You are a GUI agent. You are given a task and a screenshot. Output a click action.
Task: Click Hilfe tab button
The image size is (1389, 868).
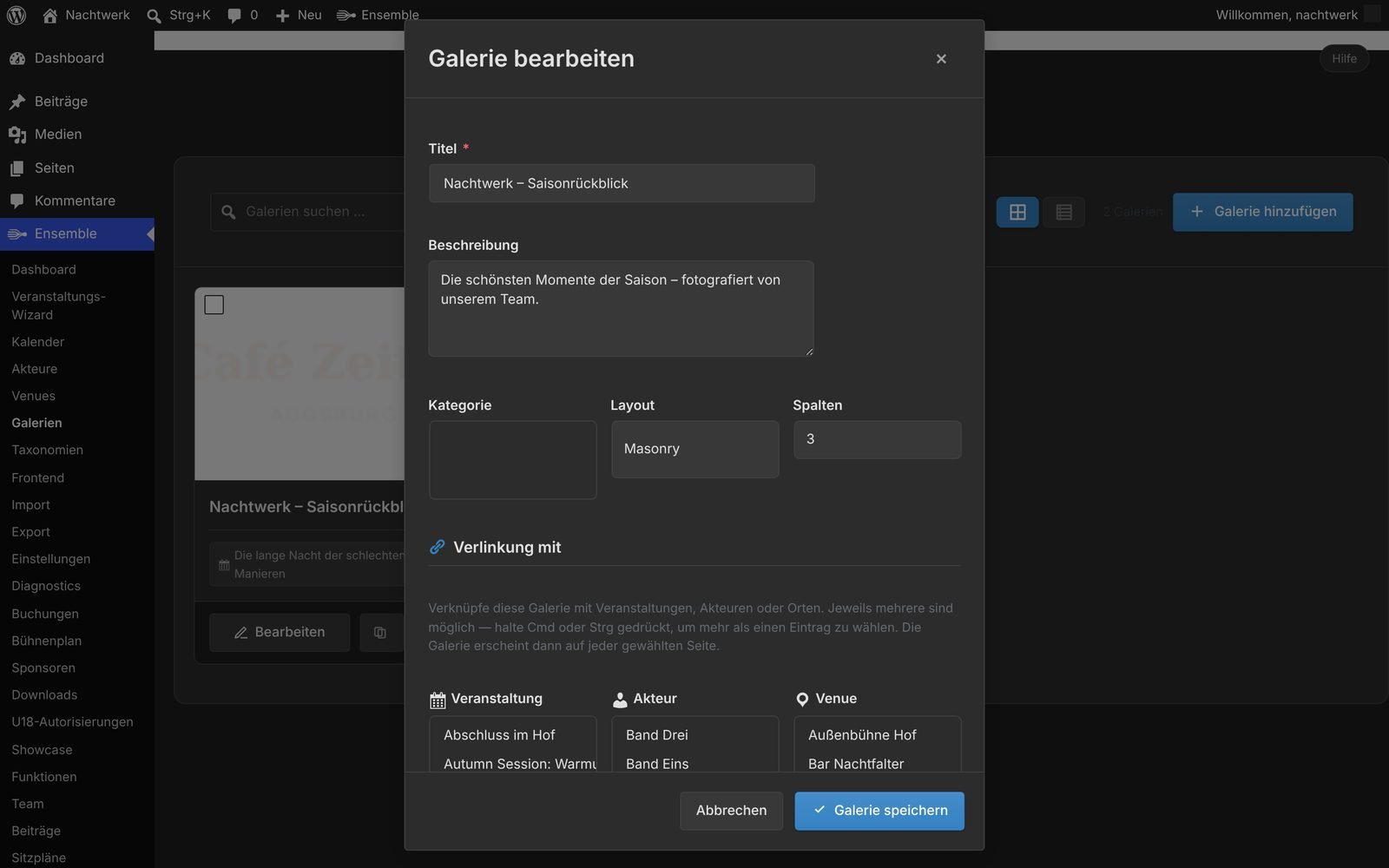coord(1344,59)
